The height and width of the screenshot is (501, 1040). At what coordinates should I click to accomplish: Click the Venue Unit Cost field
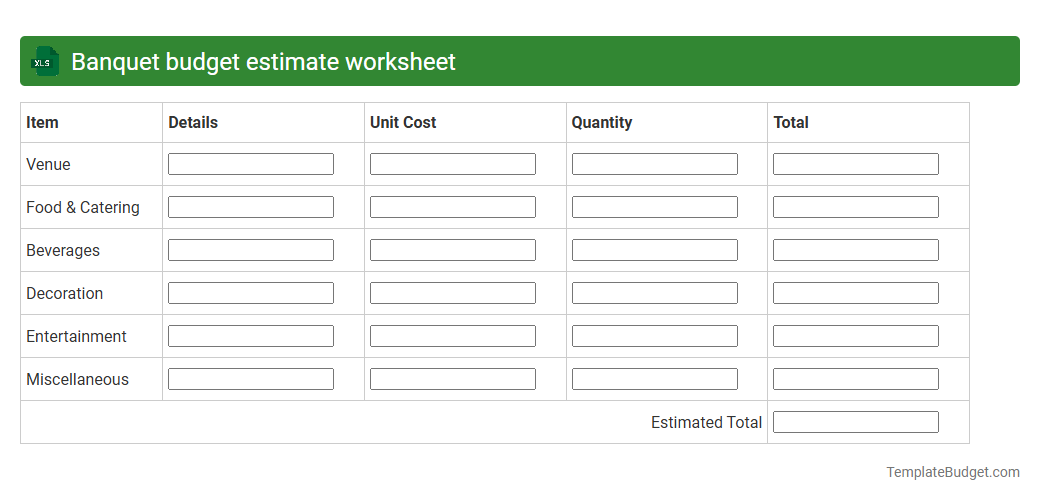point(452,164)
